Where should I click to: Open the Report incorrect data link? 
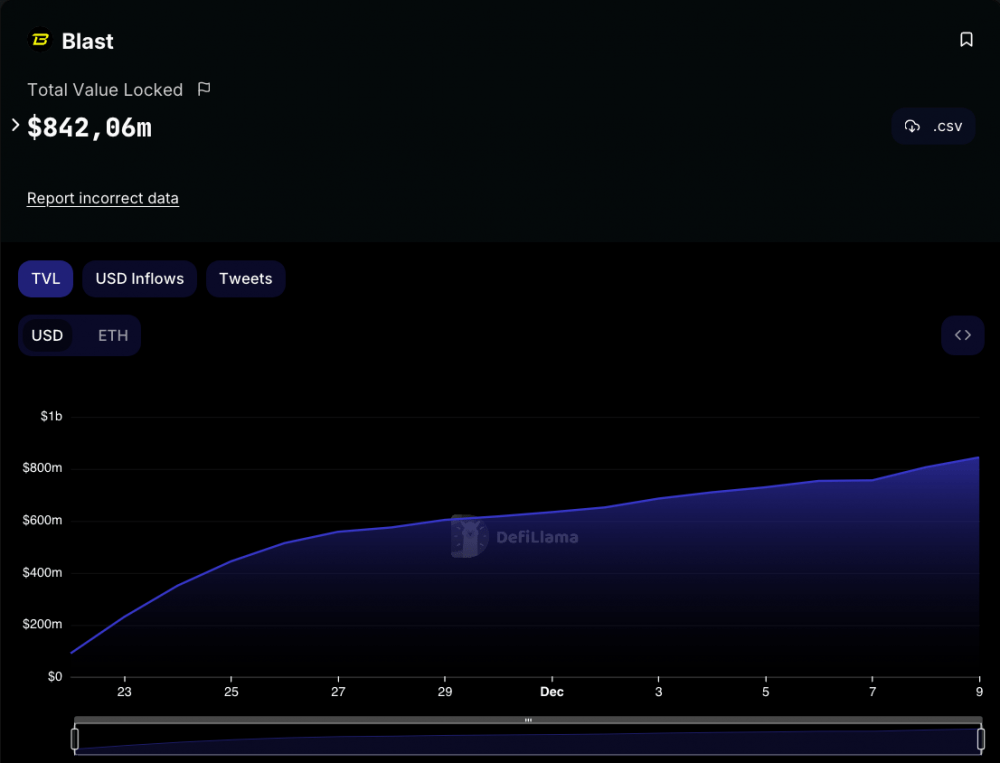pos(103,198)
